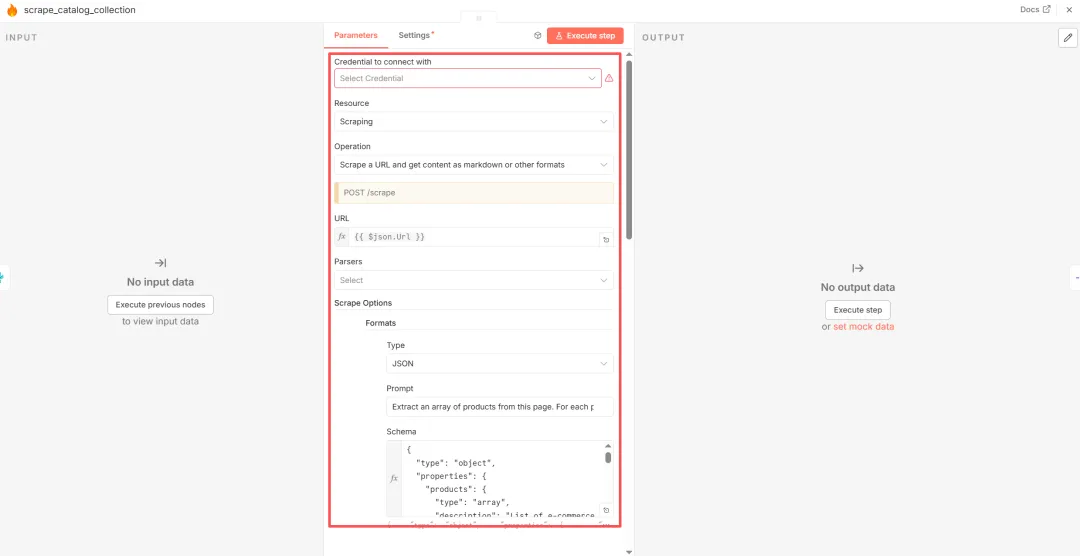Click the Schema editor scrollbar

click(608, 457)
